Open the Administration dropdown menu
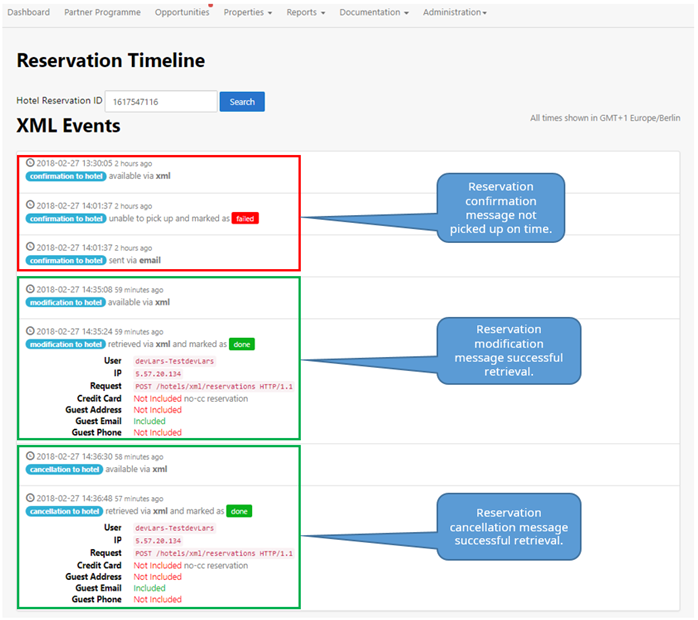698x620 pixels. point(454,13)
